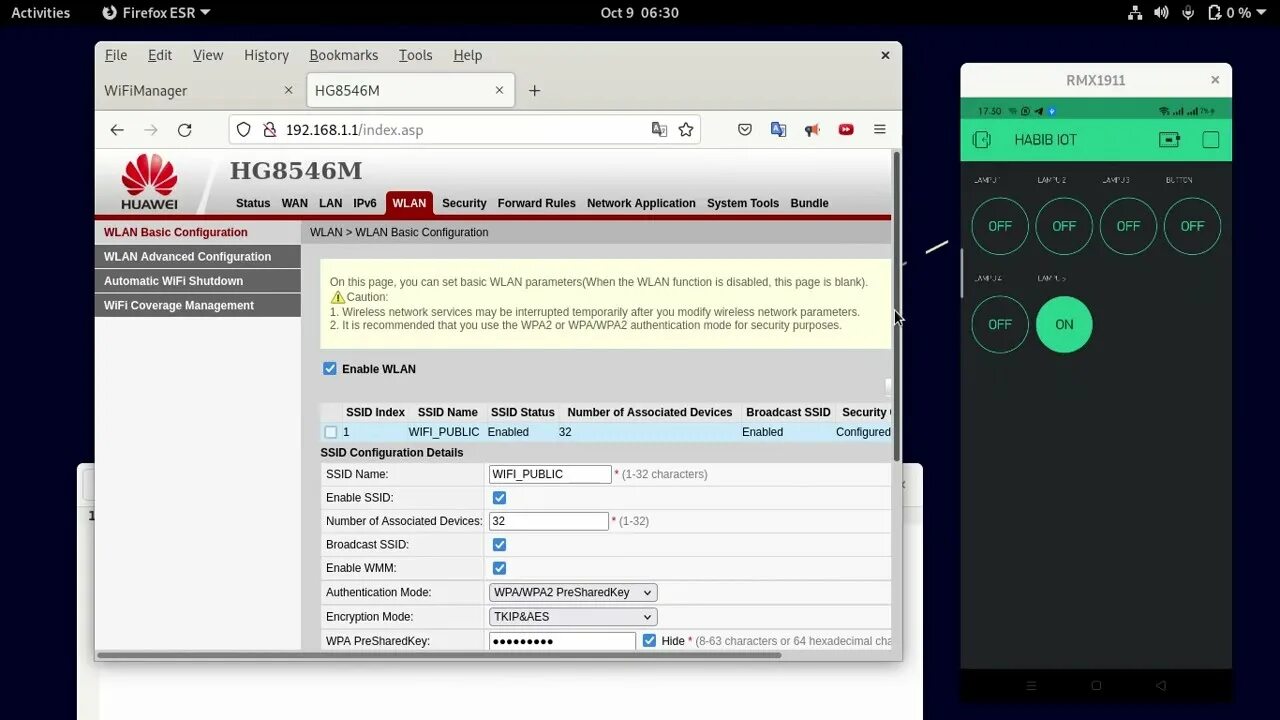Click the battery 0 % indicator

click(1229, 13)
